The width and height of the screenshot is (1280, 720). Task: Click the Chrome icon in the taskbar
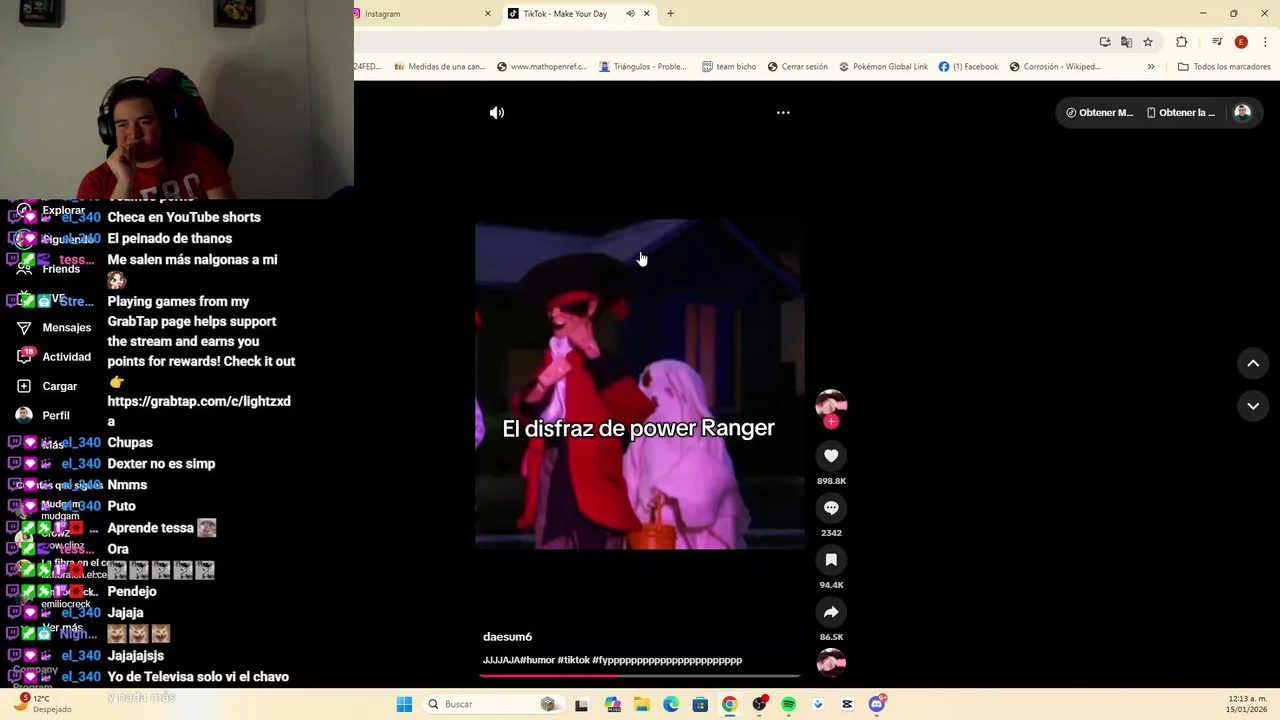tap(729, 704)
